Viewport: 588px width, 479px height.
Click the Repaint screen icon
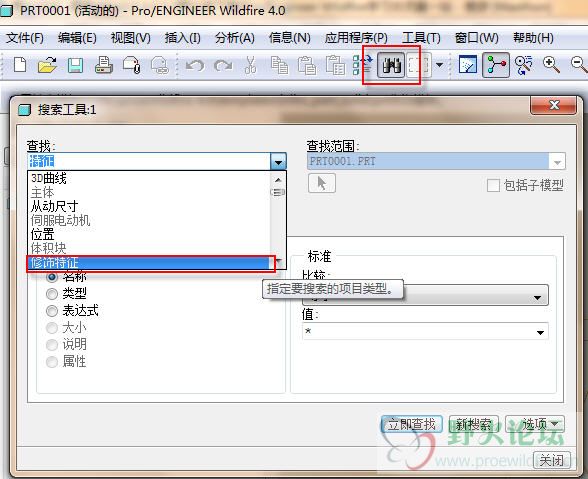tap(468, 65)
